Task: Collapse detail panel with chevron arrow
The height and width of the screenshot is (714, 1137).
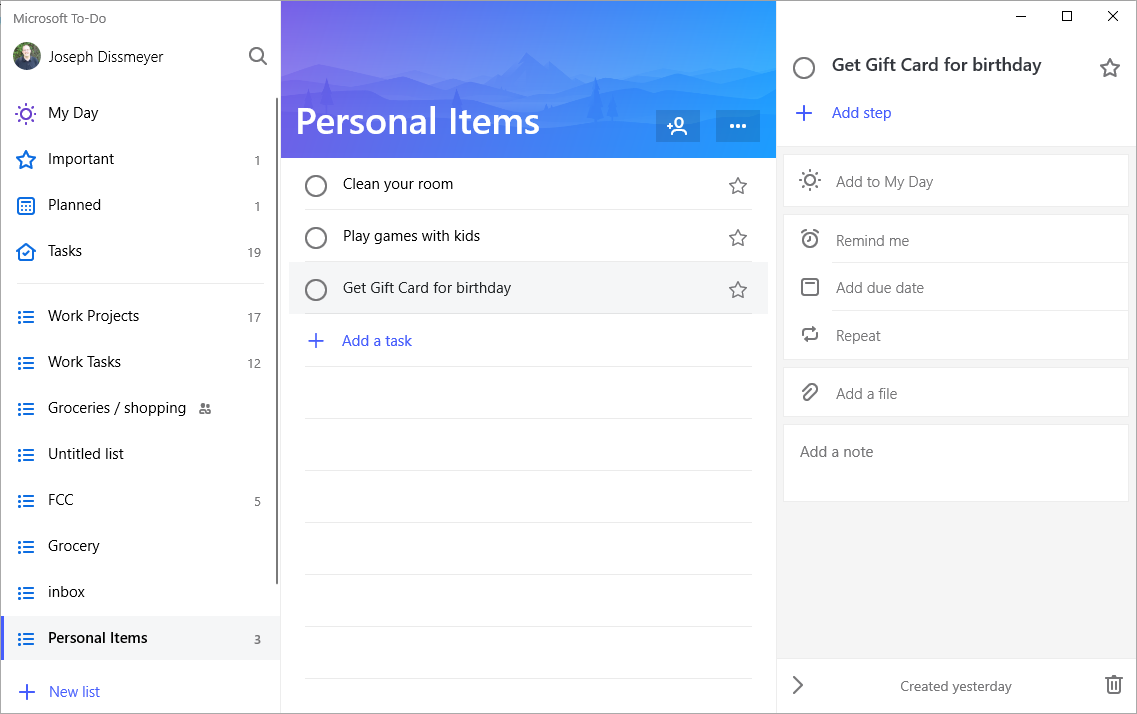Action: tap(798, 685)
